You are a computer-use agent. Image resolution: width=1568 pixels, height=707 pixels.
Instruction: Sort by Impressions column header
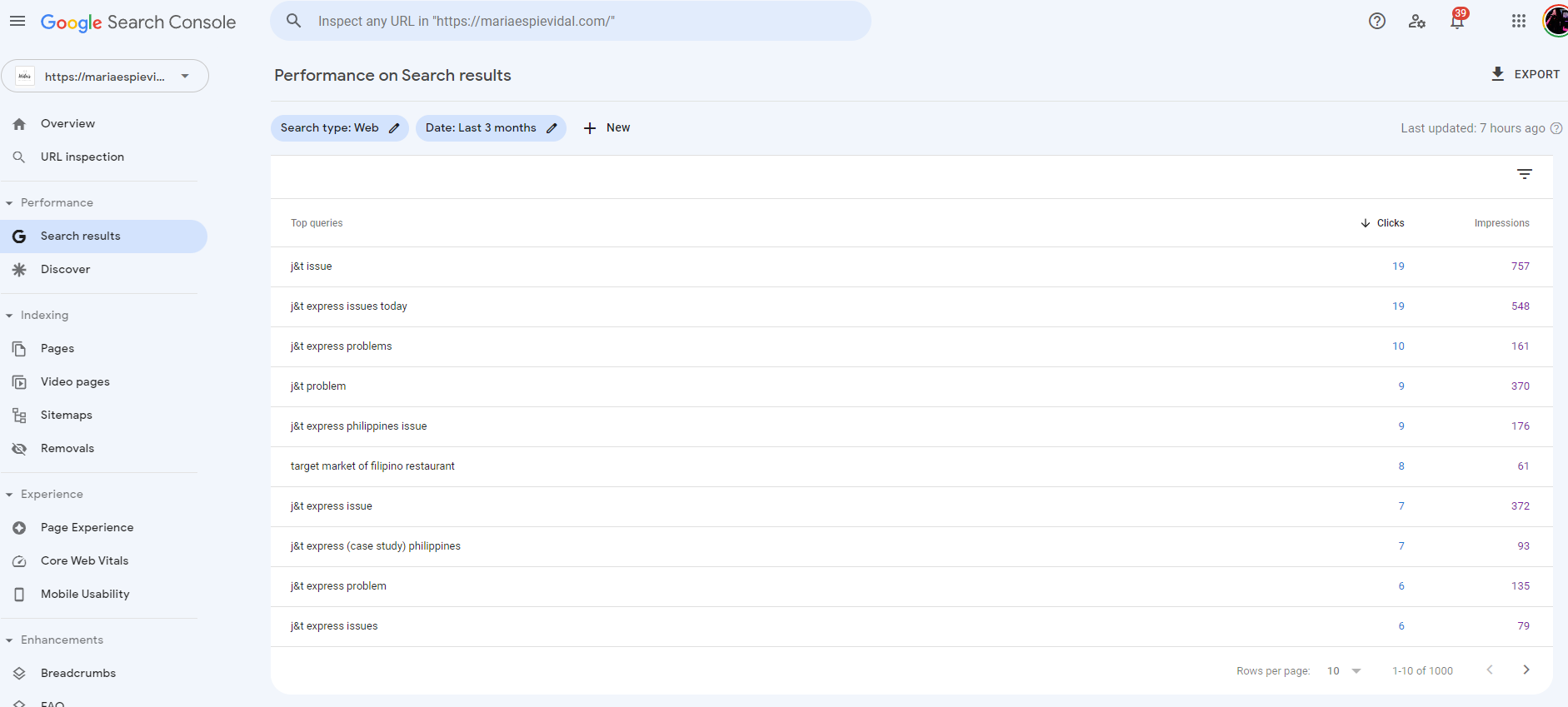click(x=1501, y=223)
